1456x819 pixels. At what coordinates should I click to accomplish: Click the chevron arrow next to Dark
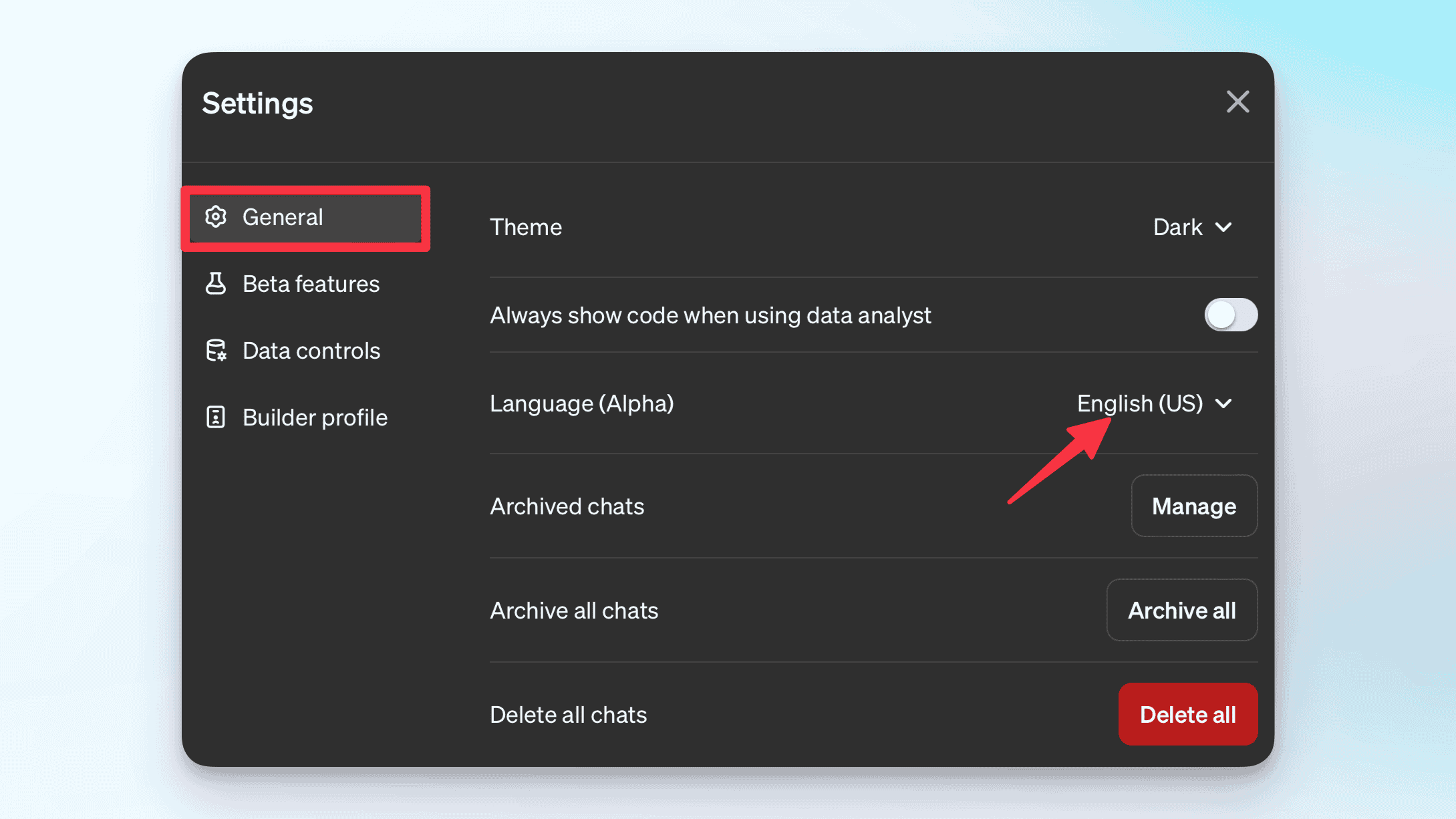pyautogui.click(x=1223, y=228)
